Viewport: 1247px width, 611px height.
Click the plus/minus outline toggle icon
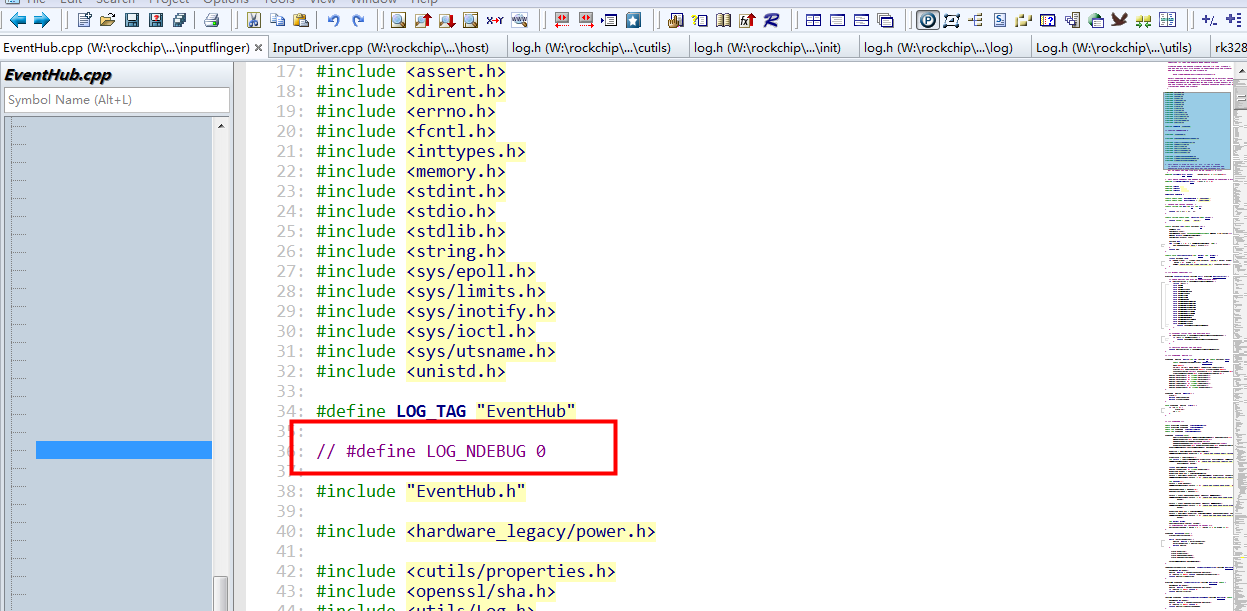[x=1209, y=20]
